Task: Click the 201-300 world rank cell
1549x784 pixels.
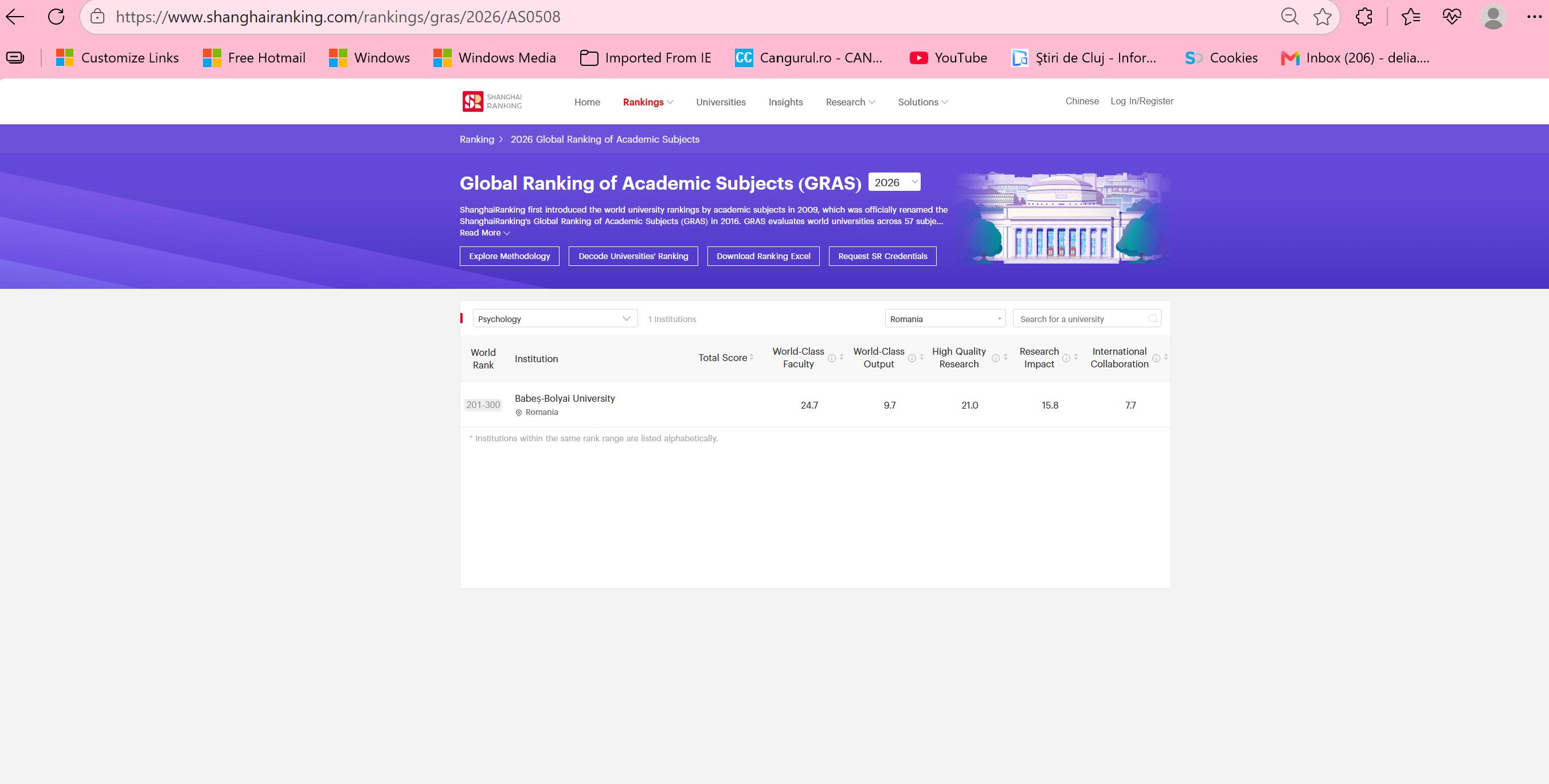Action: tap(483, 405)
